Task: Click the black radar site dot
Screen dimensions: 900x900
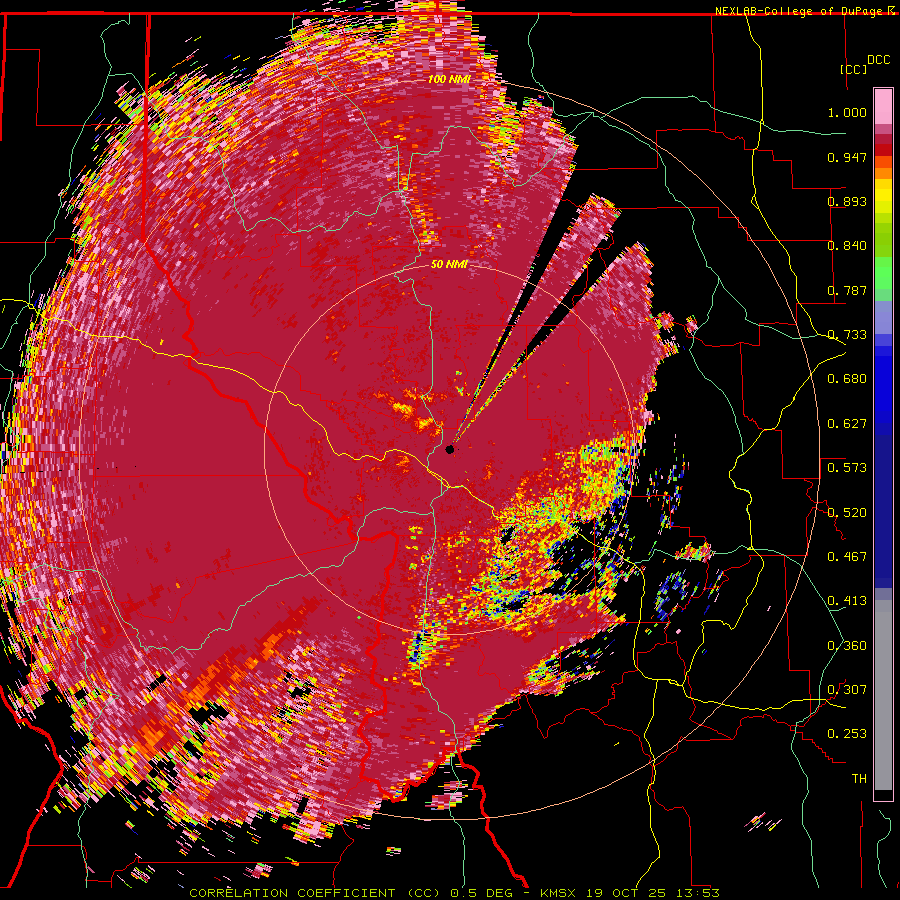Action: click(450, 449)
